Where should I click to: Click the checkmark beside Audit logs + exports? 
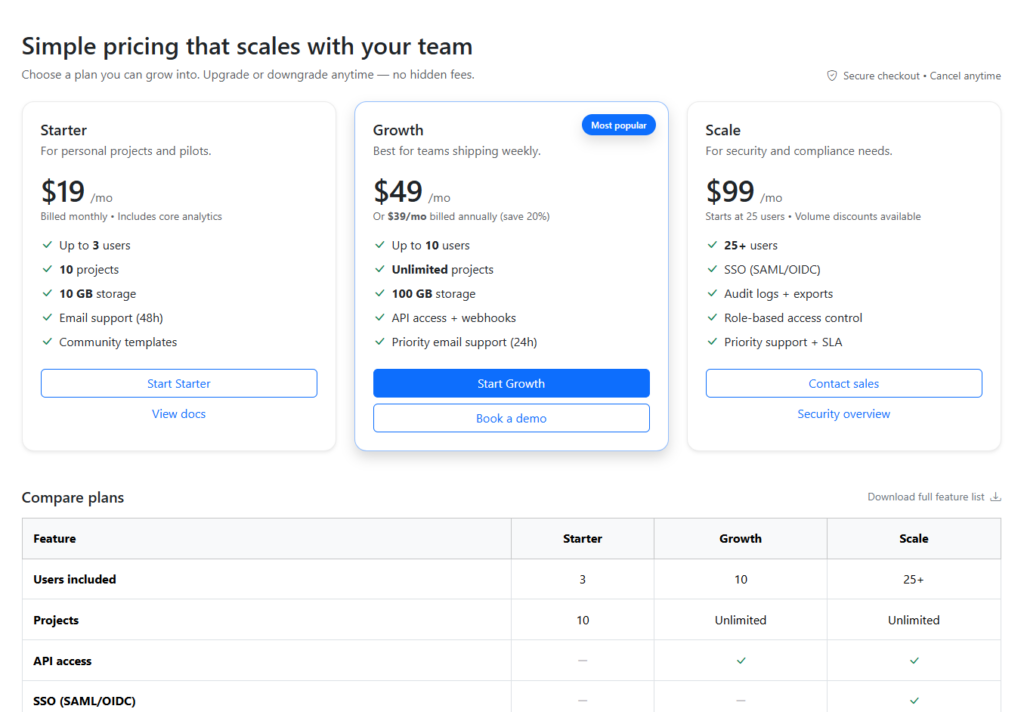(712, 294)
